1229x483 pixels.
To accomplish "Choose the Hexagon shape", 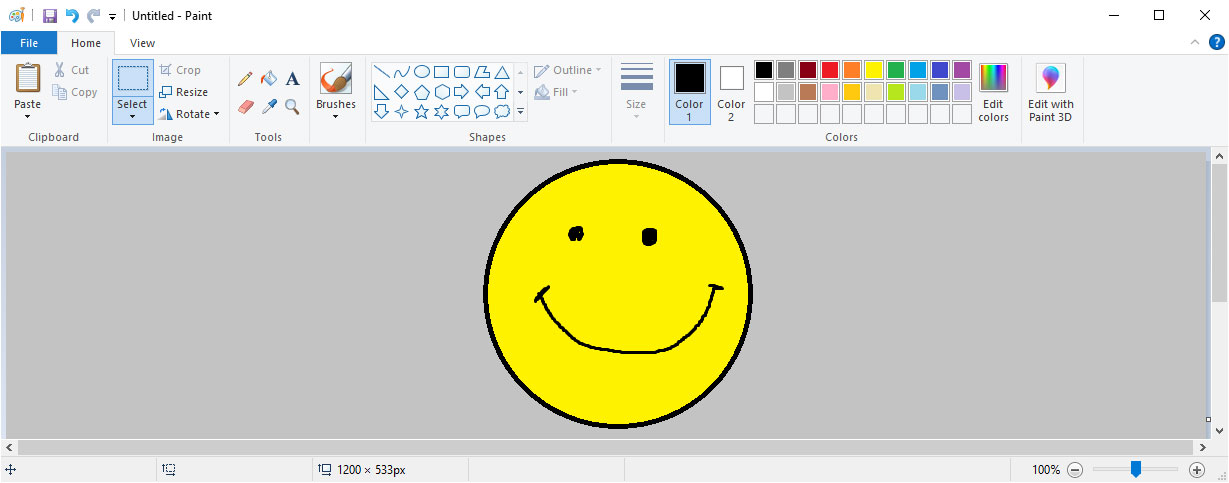I will (x=442, y=92).
